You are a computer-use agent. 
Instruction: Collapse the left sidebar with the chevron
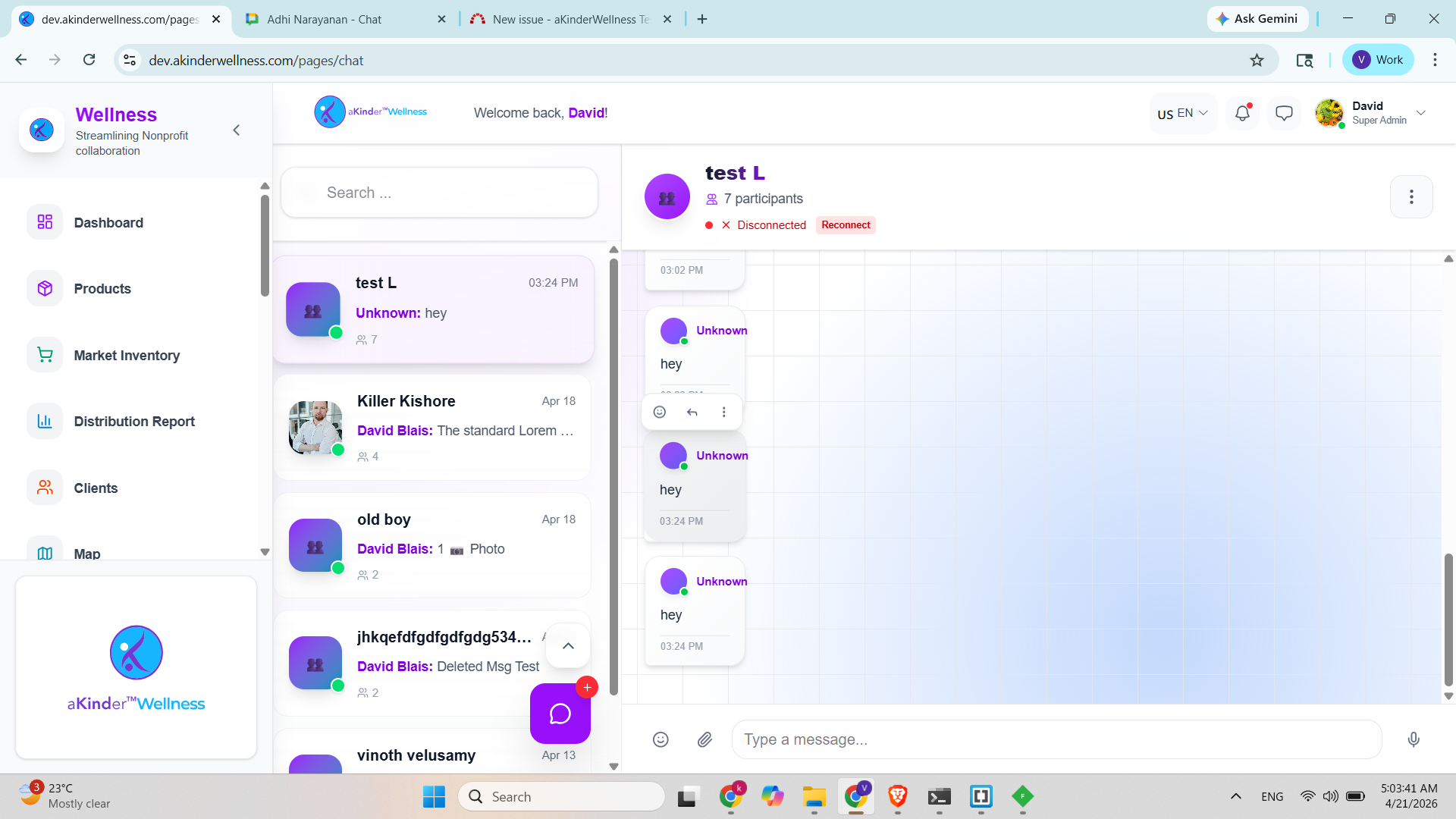coord(237,130)
